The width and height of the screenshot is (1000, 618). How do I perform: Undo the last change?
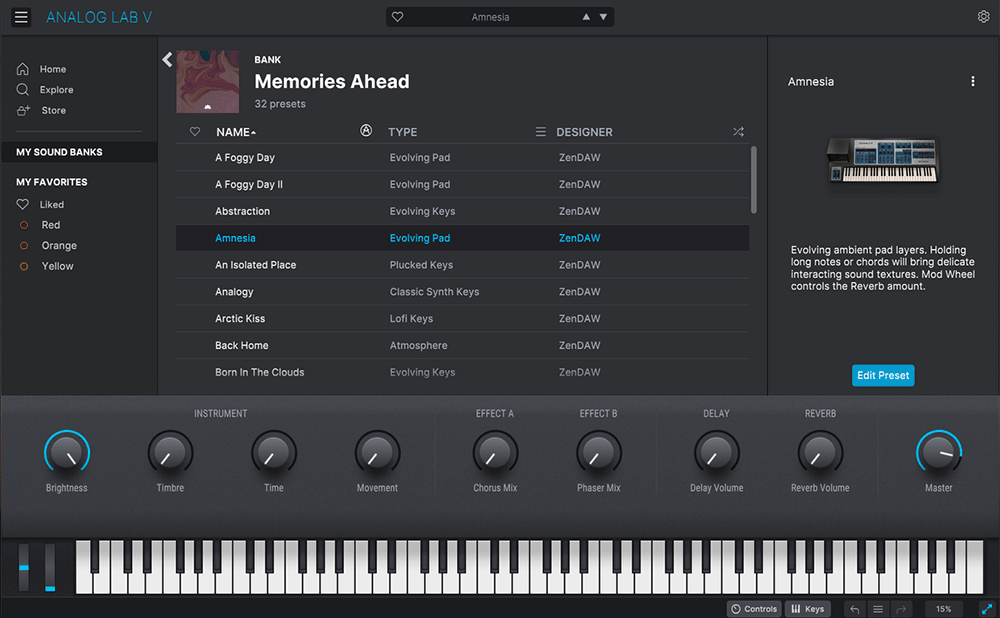point(855,610)
